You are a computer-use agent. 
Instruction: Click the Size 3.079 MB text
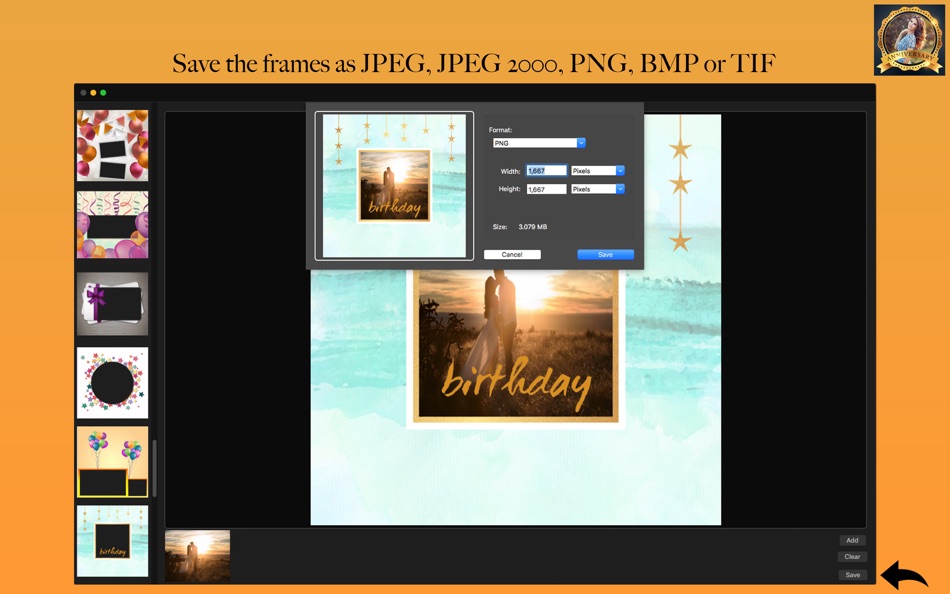pos(520,227)
